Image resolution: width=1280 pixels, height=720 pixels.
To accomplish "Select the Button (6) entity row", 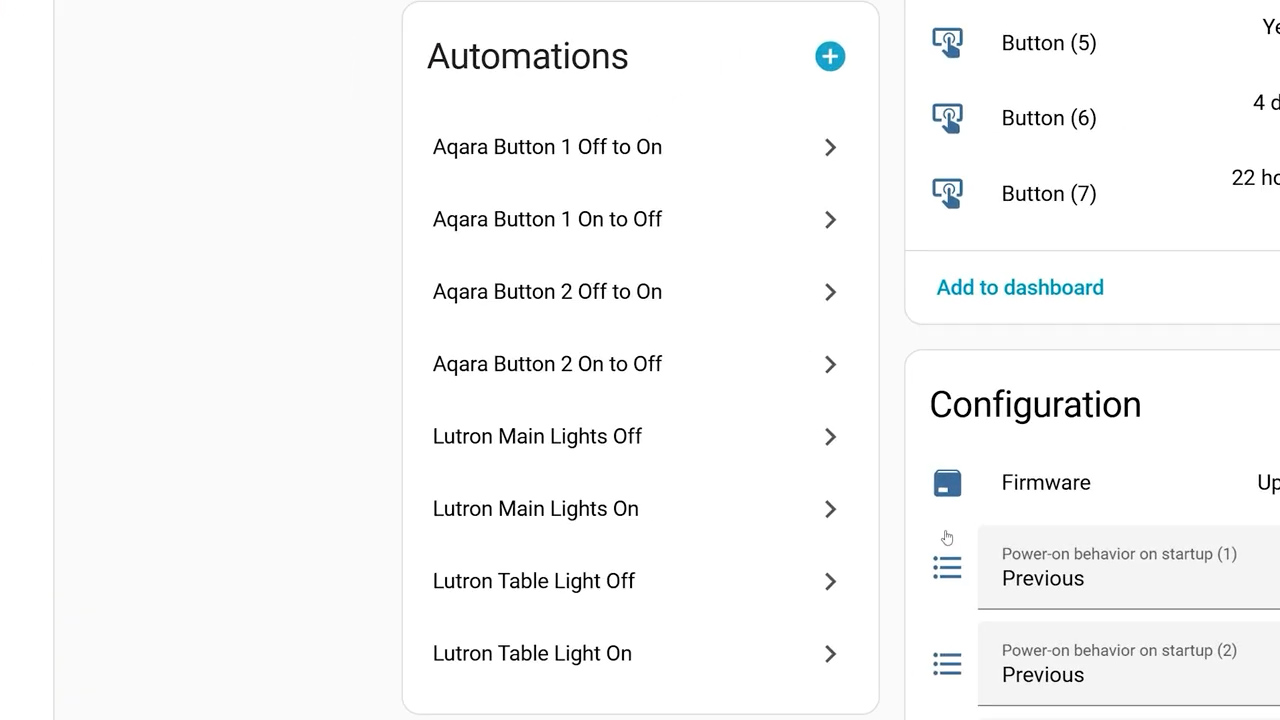I will tap(1049, 118).
